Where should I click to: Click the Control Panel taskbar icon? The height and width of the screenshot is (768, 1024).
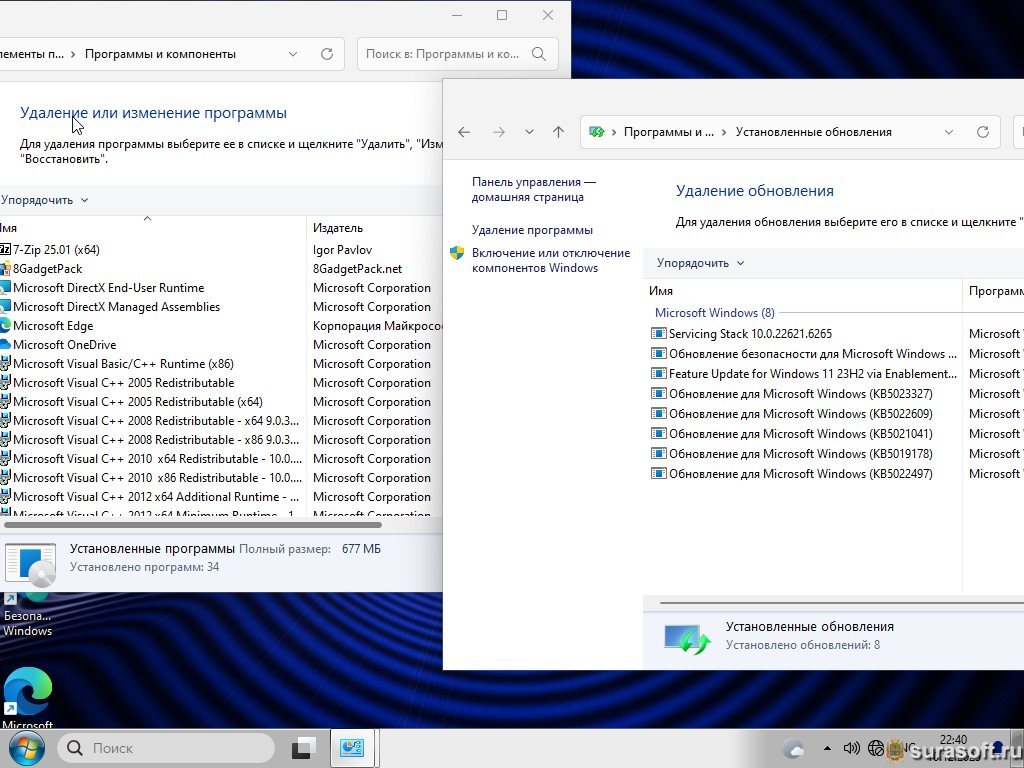(351, 748)
